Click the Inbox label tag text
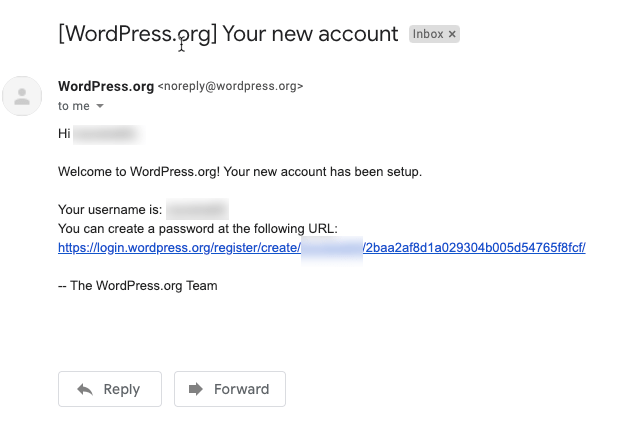Image resolution: width=633 pixels, height=440 pixels. (427, 34)
